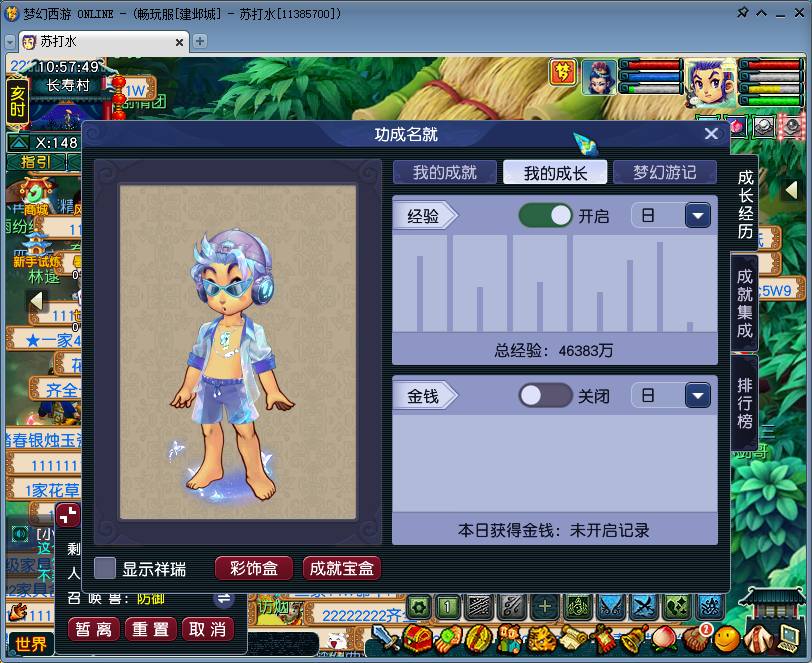Click the treasure chest icon in item bar

coord(415,638)
